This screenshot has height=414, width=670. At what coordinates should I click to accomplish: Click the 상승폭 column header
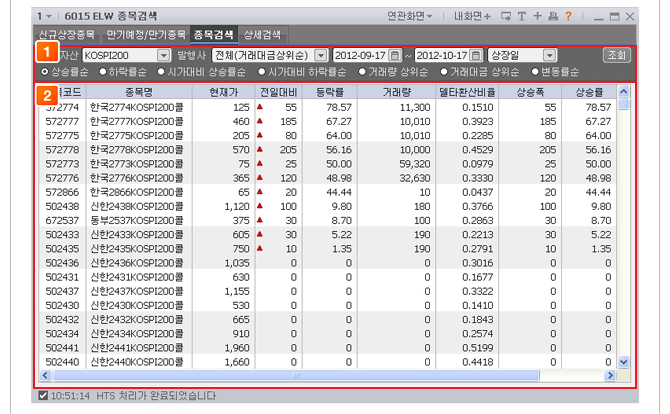(530, 91)
